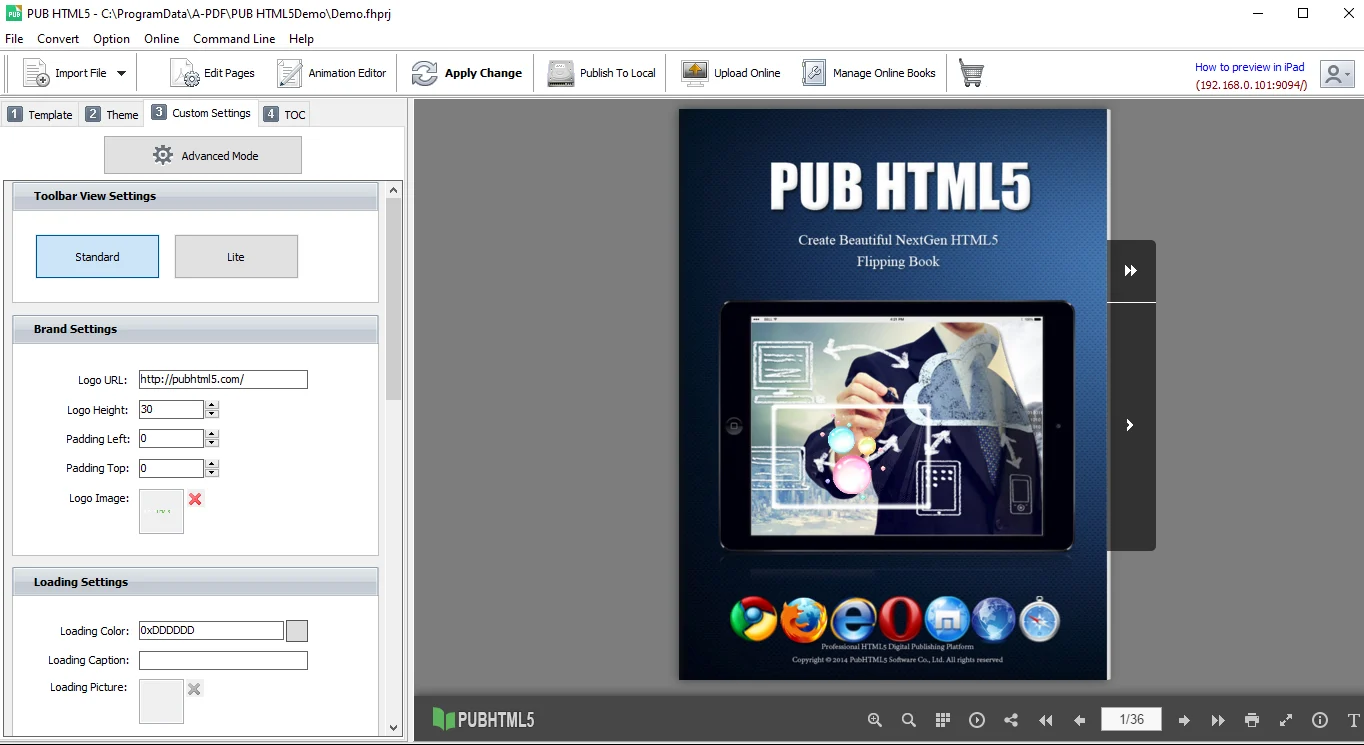The height and width of the screenshot is (745, 1364).
Task: Open the Option menu
Action: 111,39
